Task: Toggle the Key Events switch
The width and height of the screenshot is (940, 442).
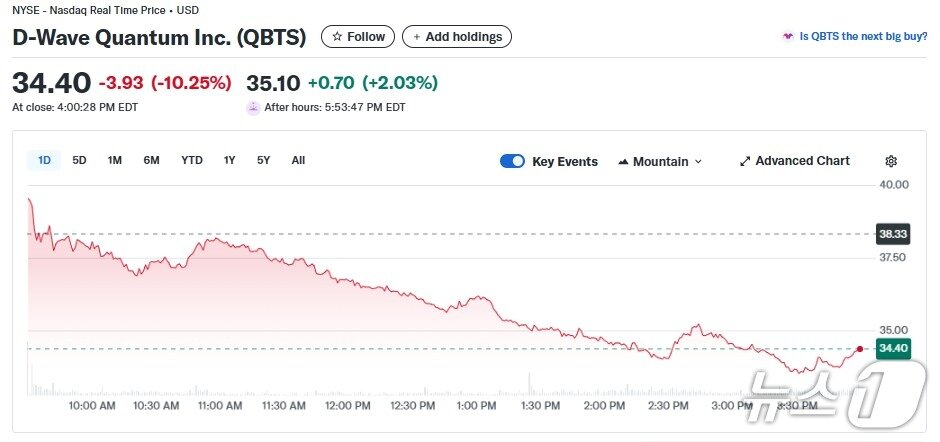Action: click(x=512, y=161)
